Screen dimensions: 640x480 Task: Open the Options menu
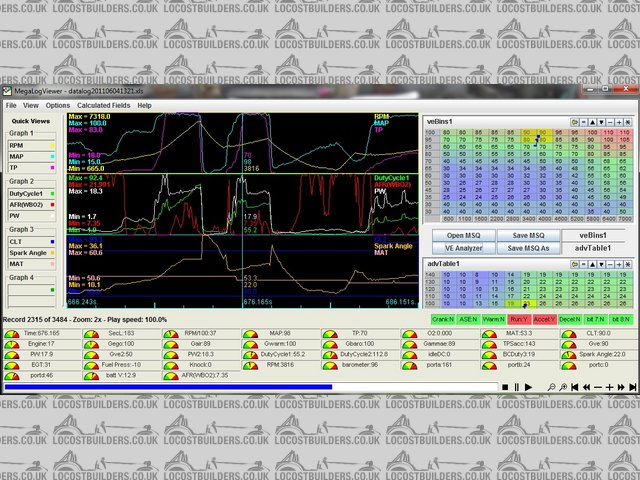pyautogui.click(x=58, y=105)
